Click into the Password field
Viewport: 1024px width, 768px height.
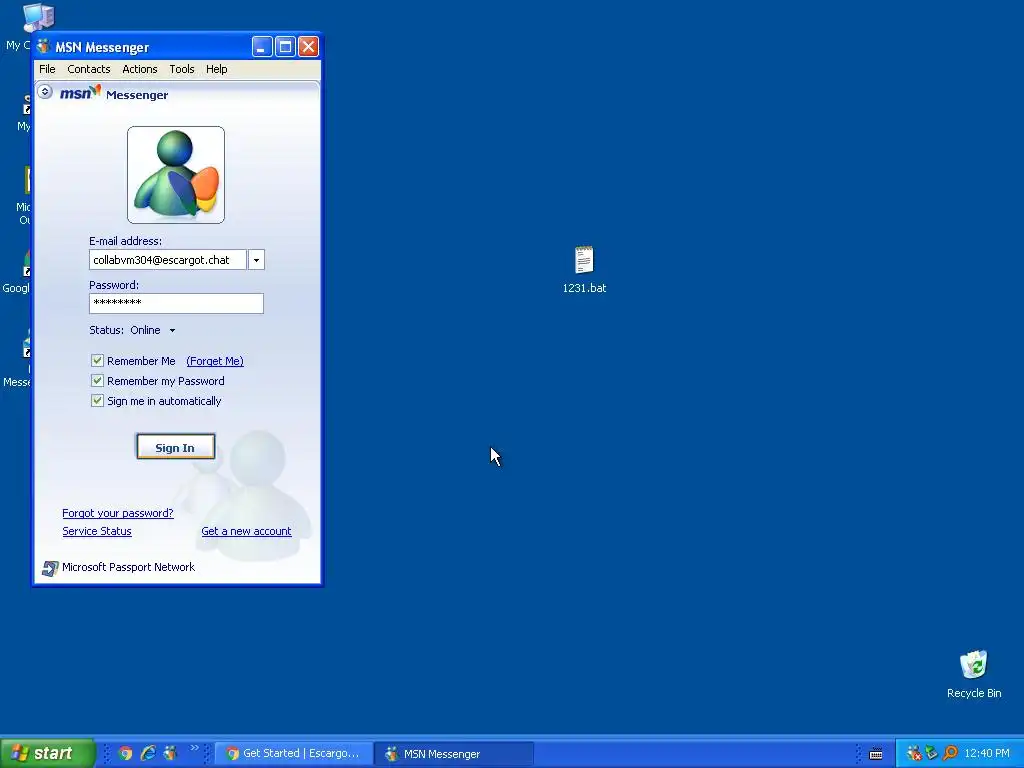[176, 303]
